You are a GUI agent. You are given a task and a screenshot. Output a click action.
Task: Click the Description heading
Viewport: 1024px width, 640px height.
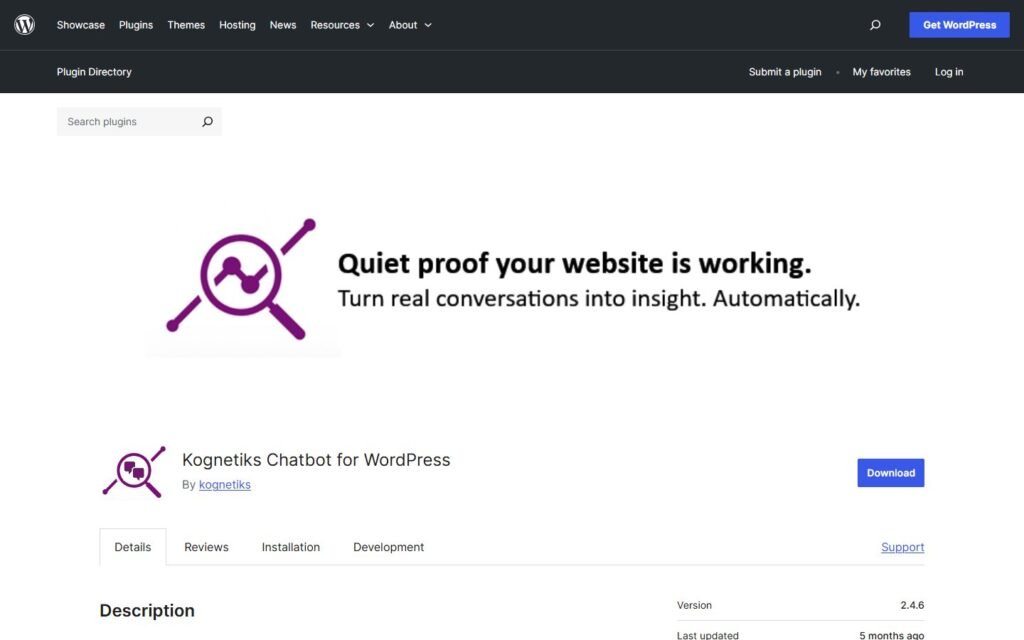click(147, 611)
